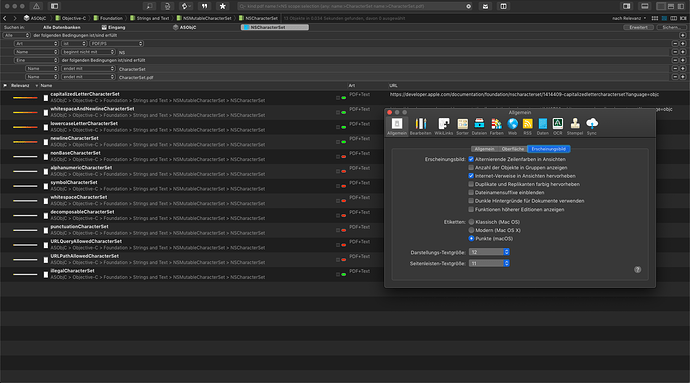Go to Foundation in the path bar
690x383 pixels.
tap(108, 18)
